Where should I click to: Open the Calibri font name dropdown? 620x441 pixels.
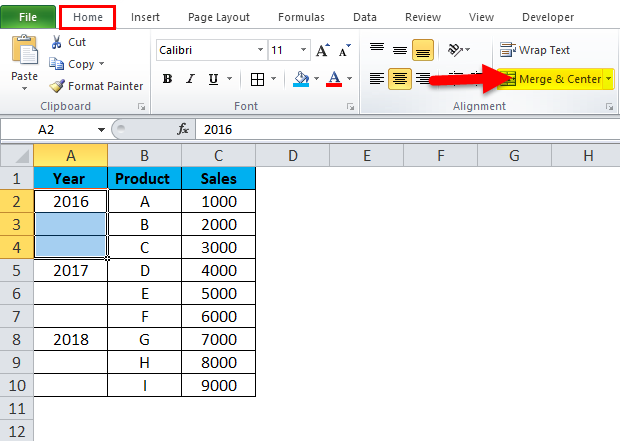260,50
